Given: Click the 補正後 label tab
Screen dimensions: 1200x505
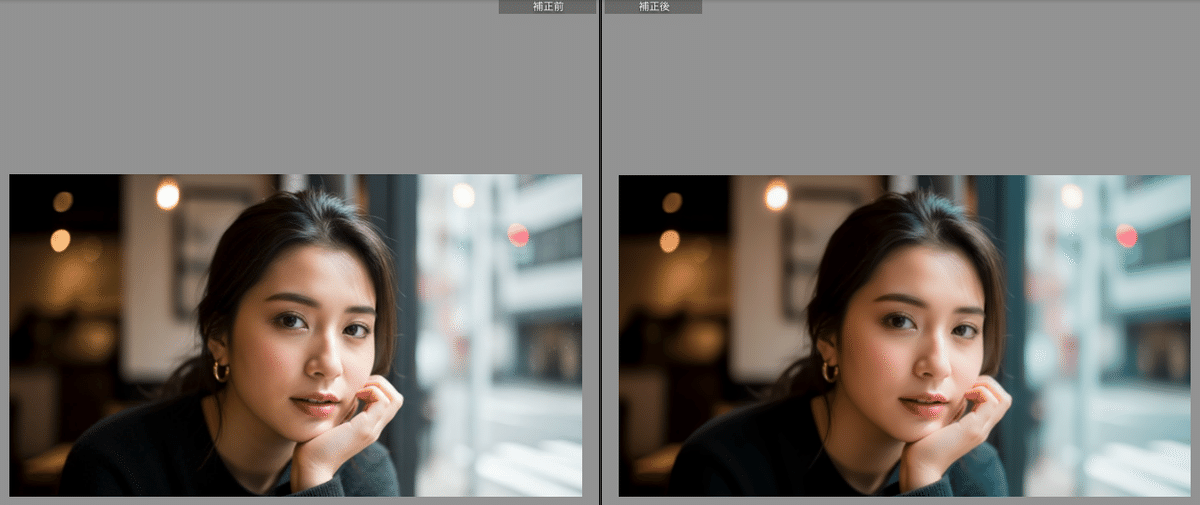Looking at the screenshot, I should 652,7.
